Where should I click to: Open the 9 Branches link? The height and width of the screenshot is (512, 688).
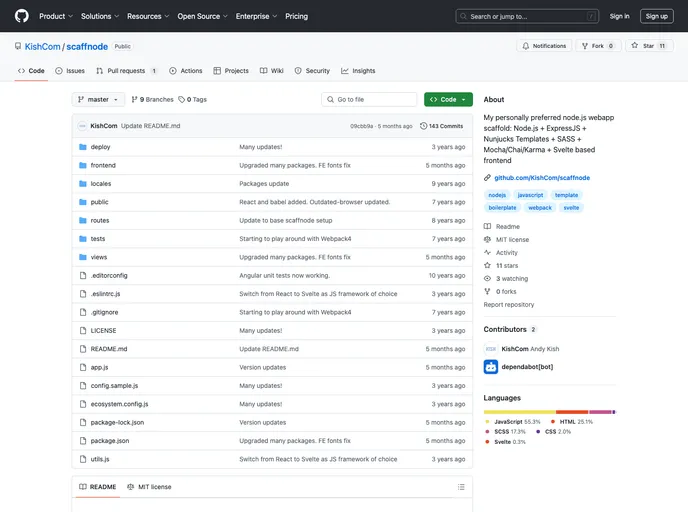(152, 100)
